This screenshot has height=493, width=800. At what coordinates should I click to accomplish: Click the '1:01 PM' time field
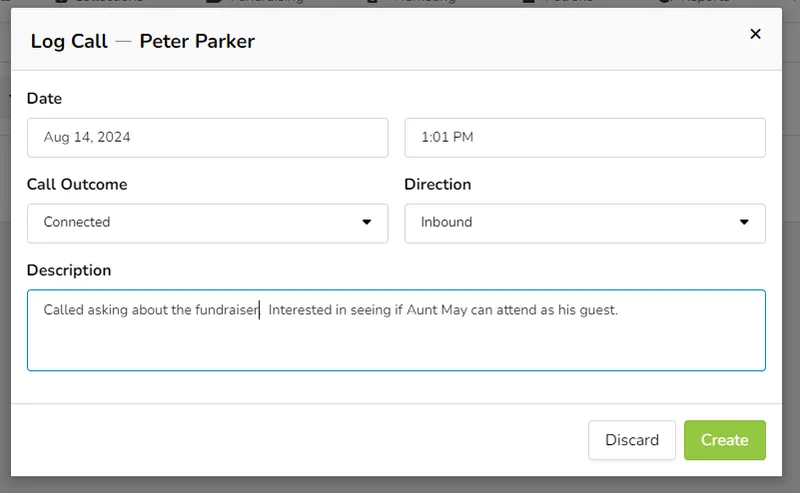pyautogui.click(x=584, y=138)
